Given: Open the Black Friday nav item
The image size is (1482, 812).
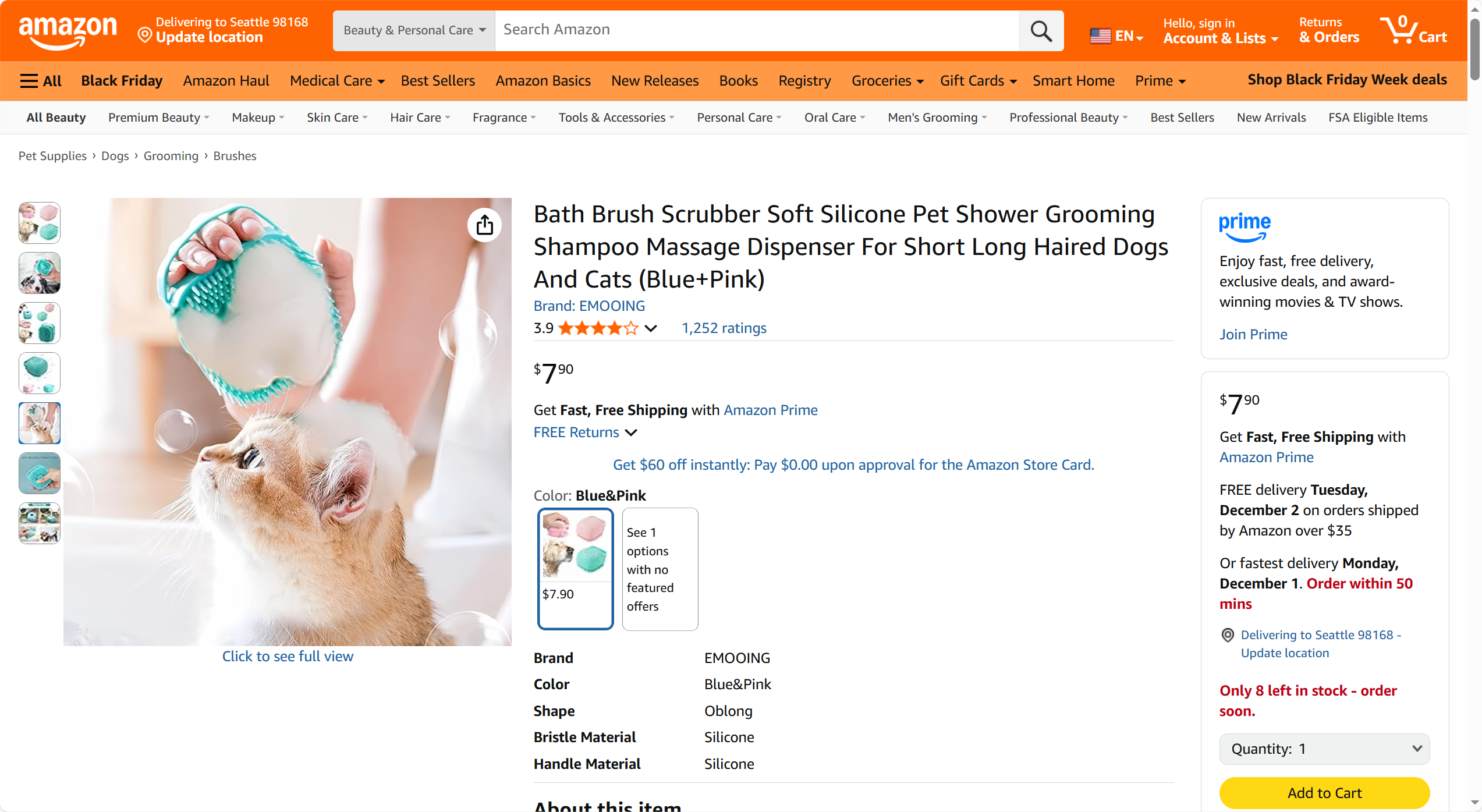Looking at the screenshot, I should point(122,81).
